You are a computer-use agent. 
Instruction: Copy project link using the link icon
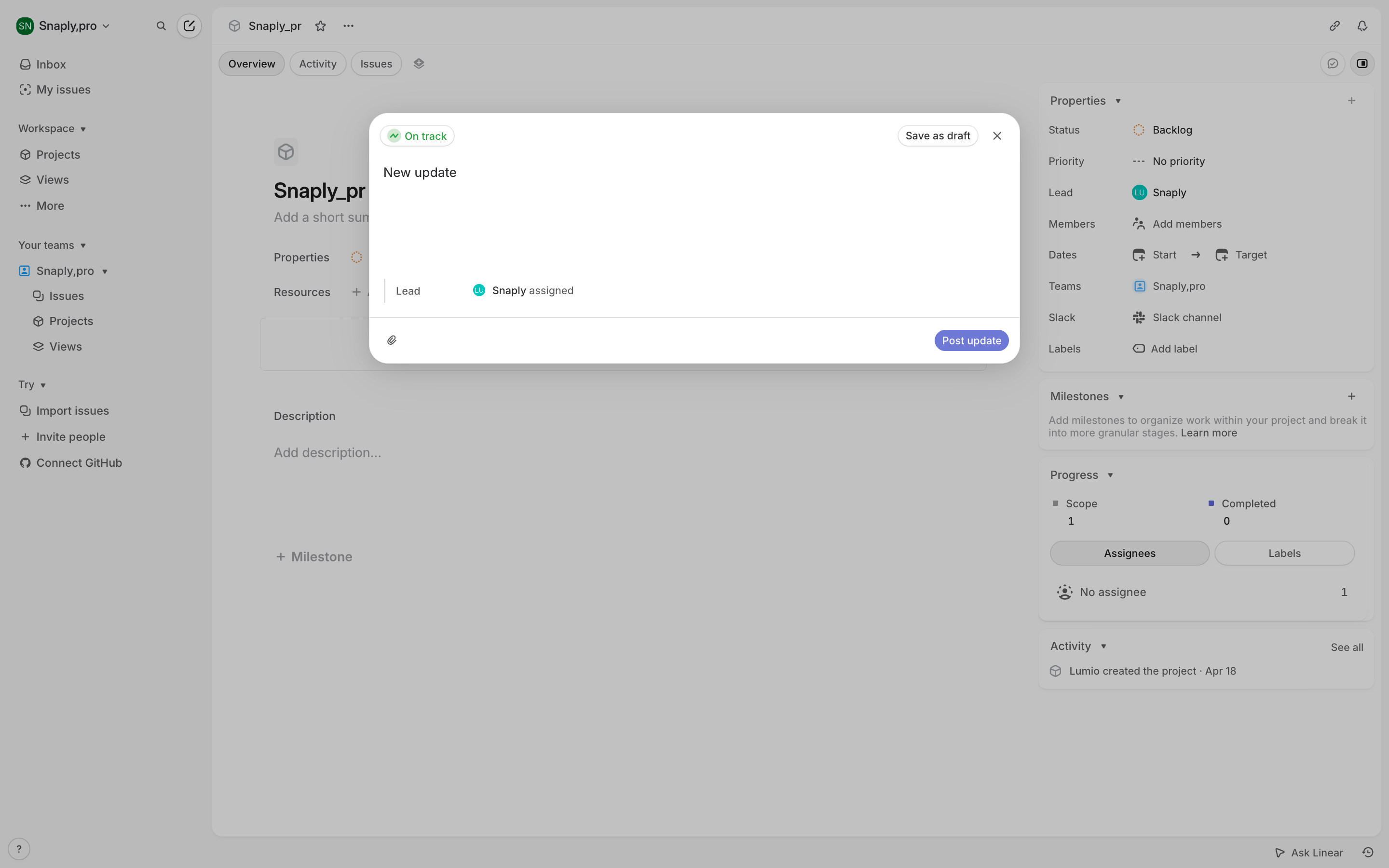click(x=1335, y=26)
